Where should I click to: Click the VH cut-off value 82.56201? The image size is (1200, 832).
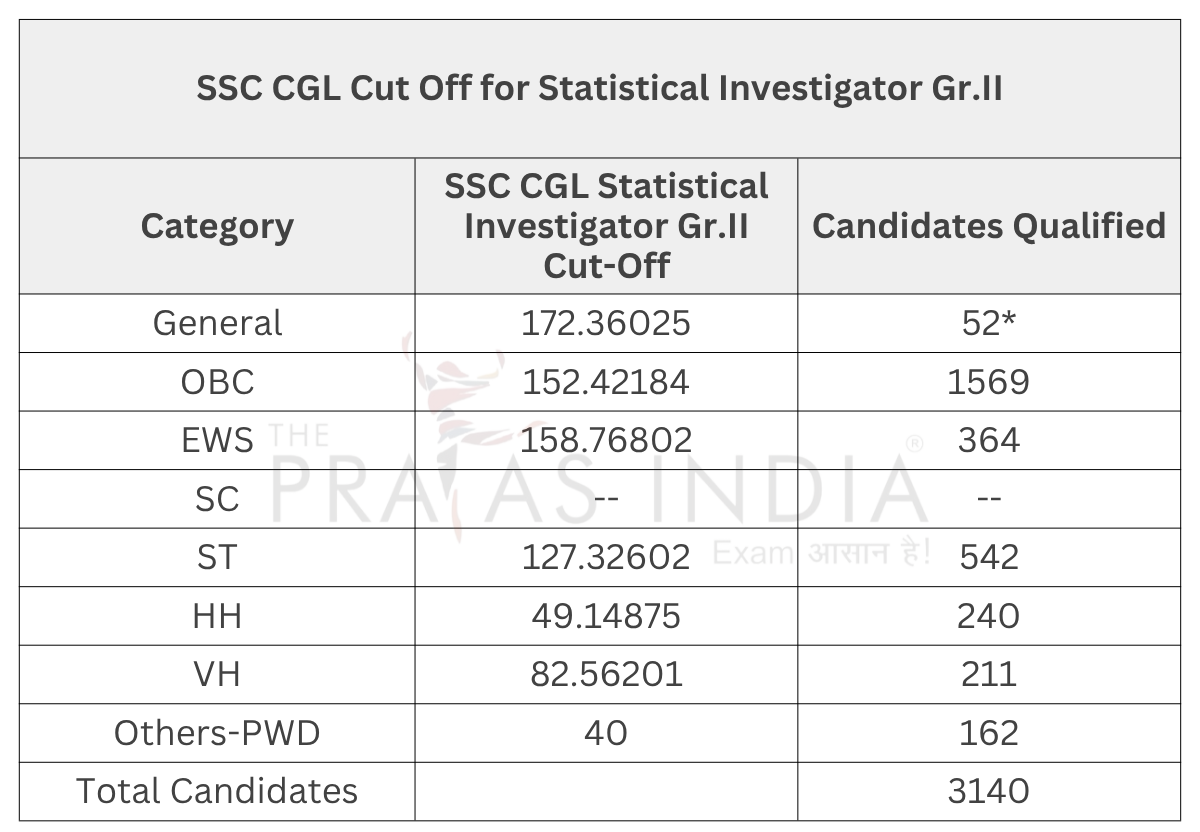point(606,674)
